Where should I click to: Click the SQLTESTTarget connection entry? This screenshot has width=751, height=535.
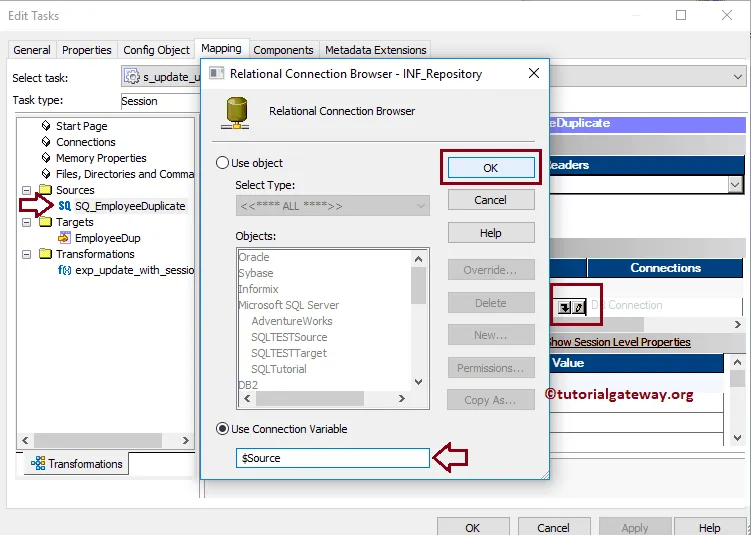289,353
